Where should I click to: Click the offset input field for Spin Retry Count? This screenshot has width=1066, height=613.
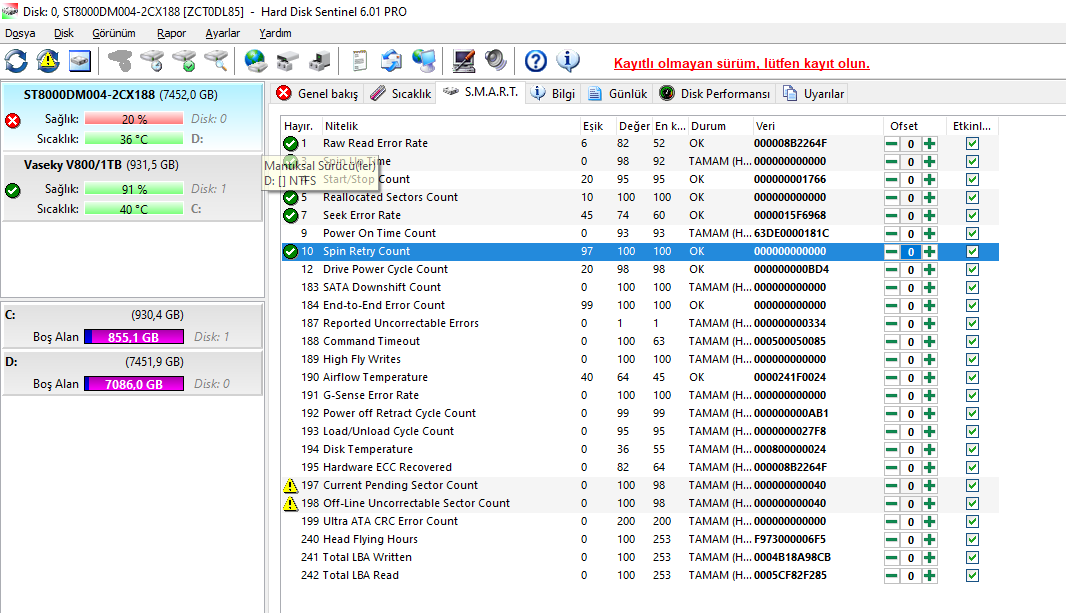pos(910,251)
